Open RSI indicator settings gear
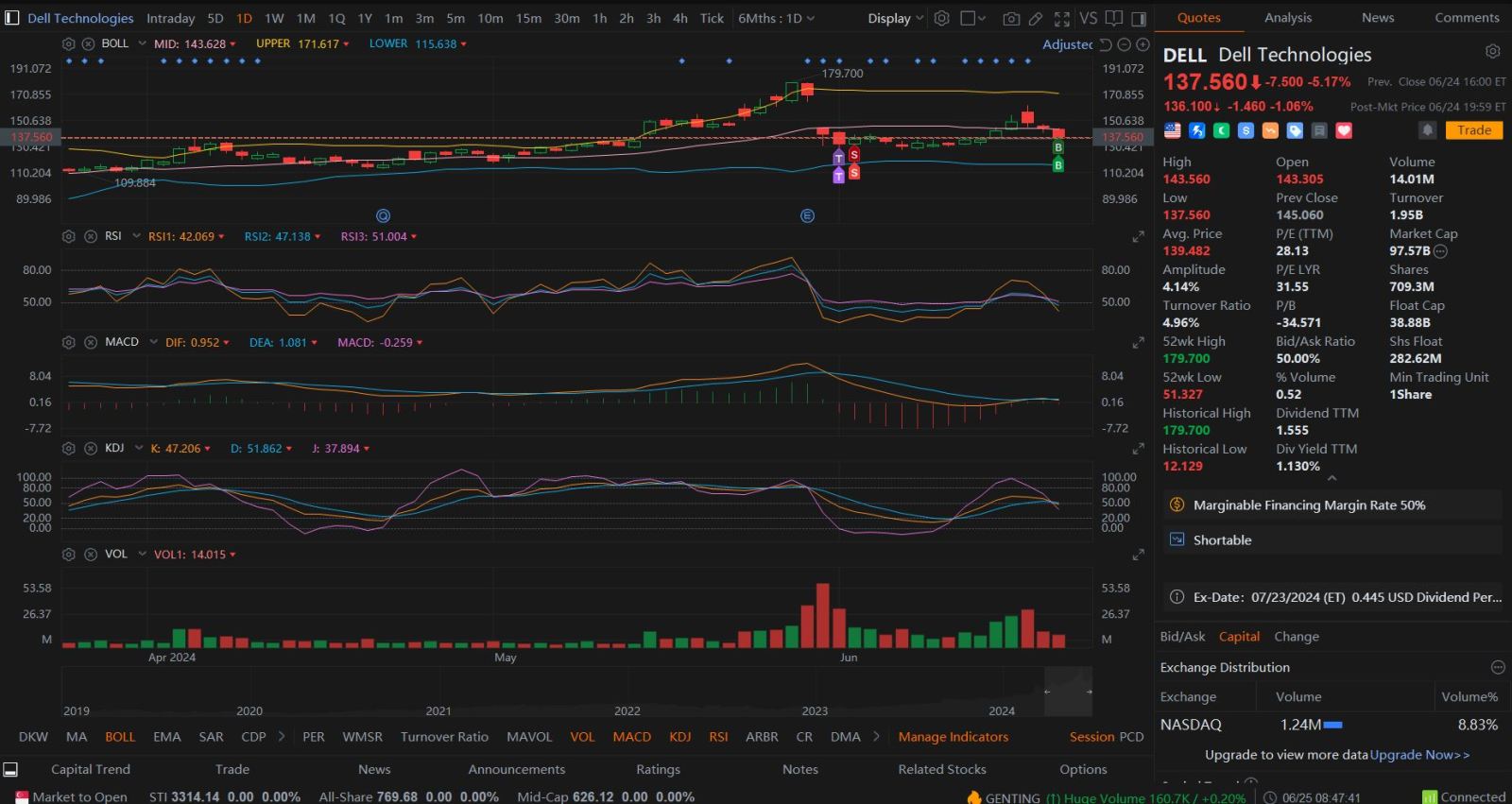The image size is (1512, 804). pos(69,236)
